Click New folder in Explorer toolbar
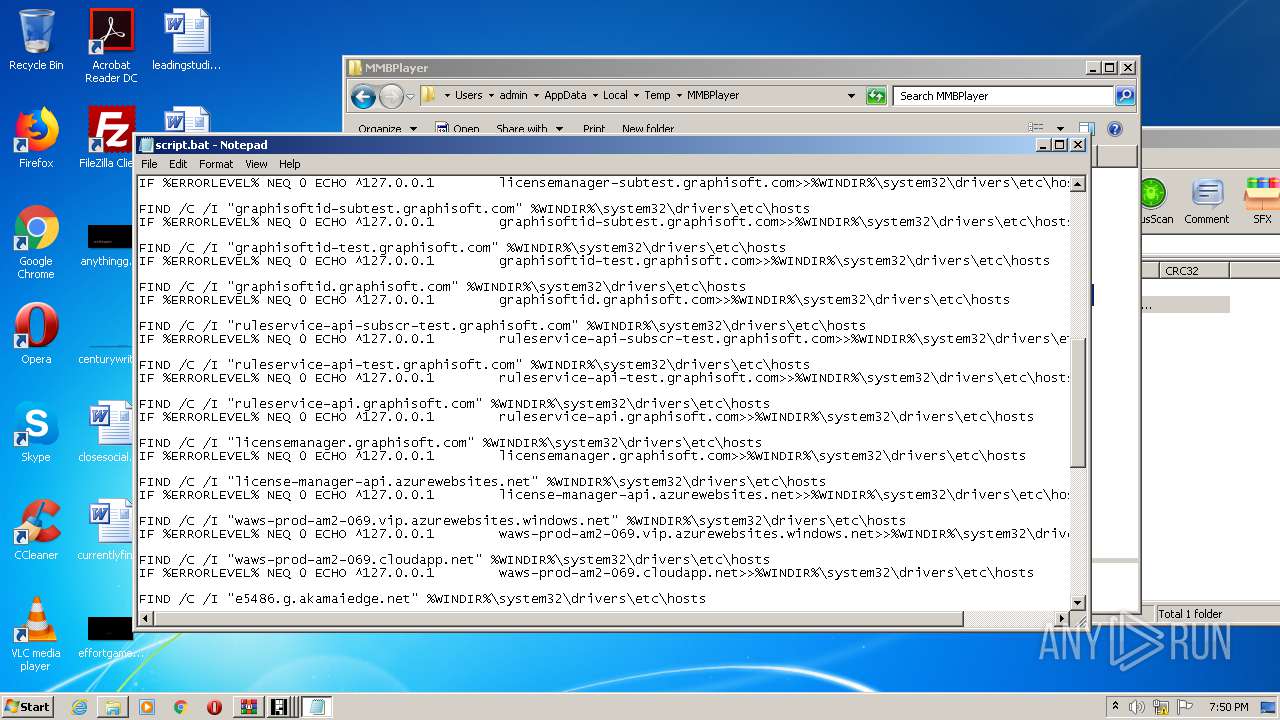1280x720 pixels. click(x=648, y=129)
